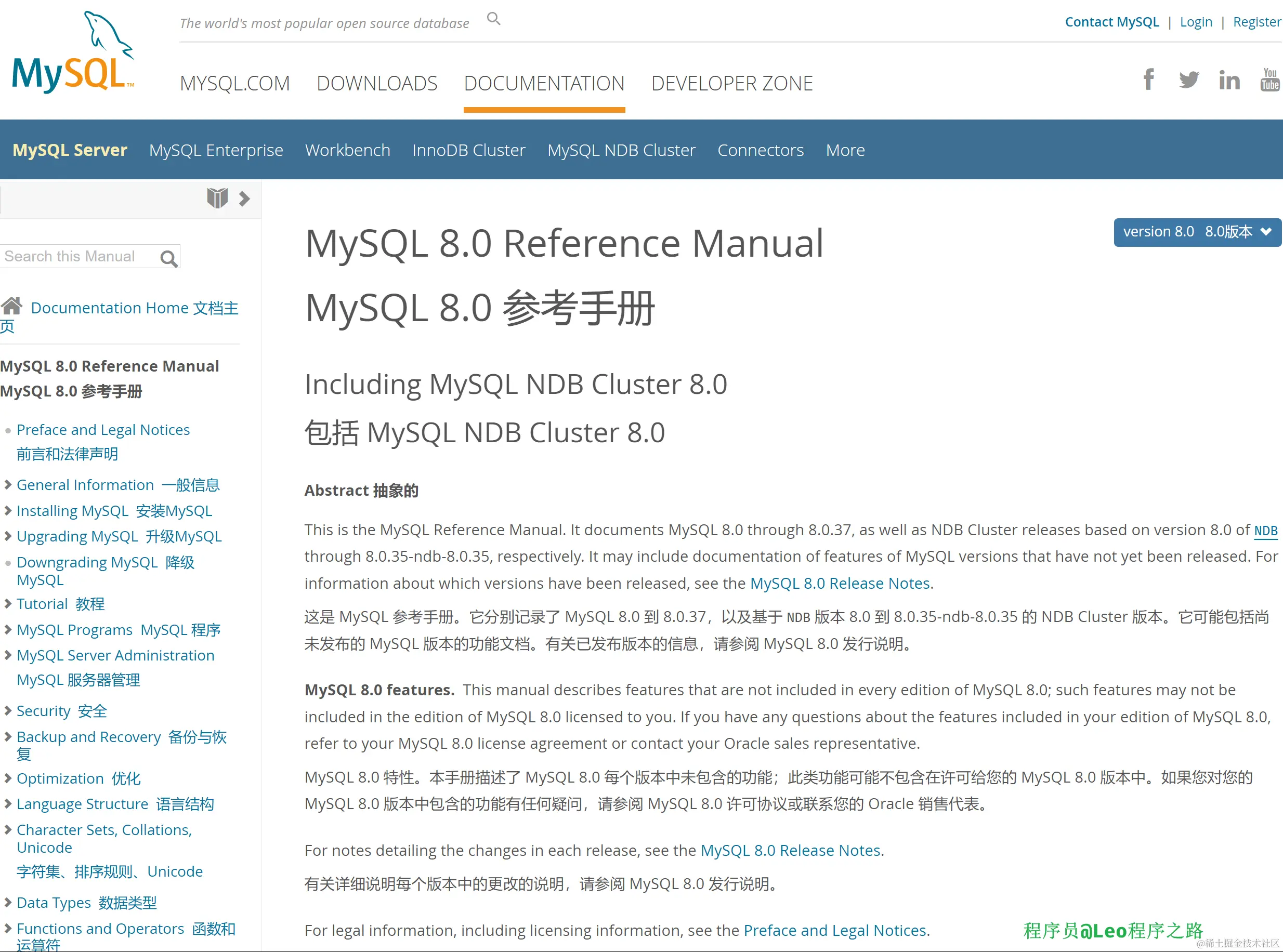Expand the Backup and Recovery arrow
Screen dimensions: 1283x952
8,736
